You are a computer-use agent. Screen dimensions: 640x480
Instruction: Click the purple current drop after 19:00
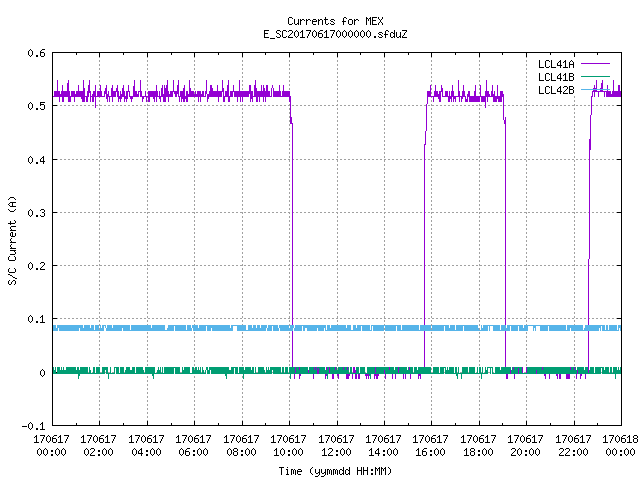point(505,245)
